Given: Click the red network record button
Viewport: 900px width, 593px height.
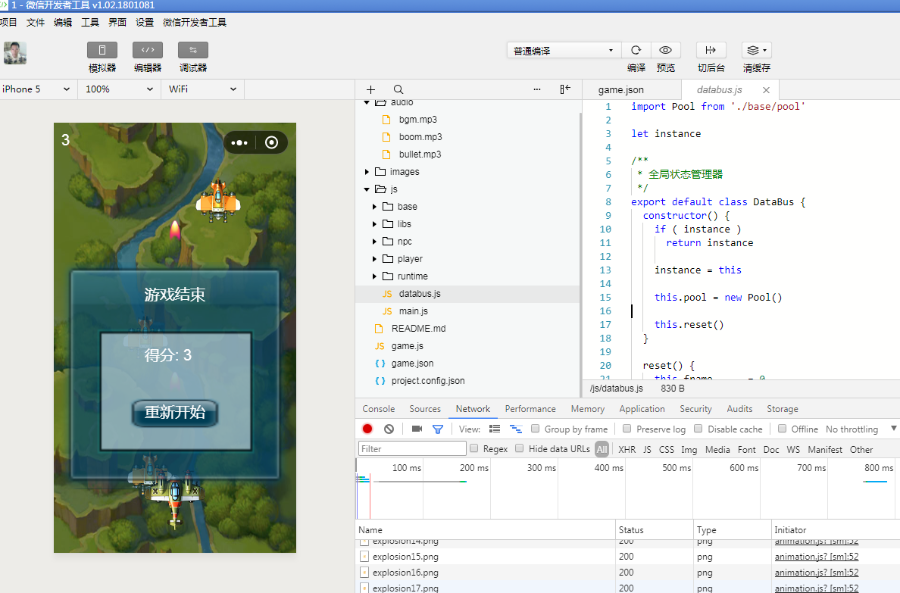Looking at the screenshot, I should [368, 429].
